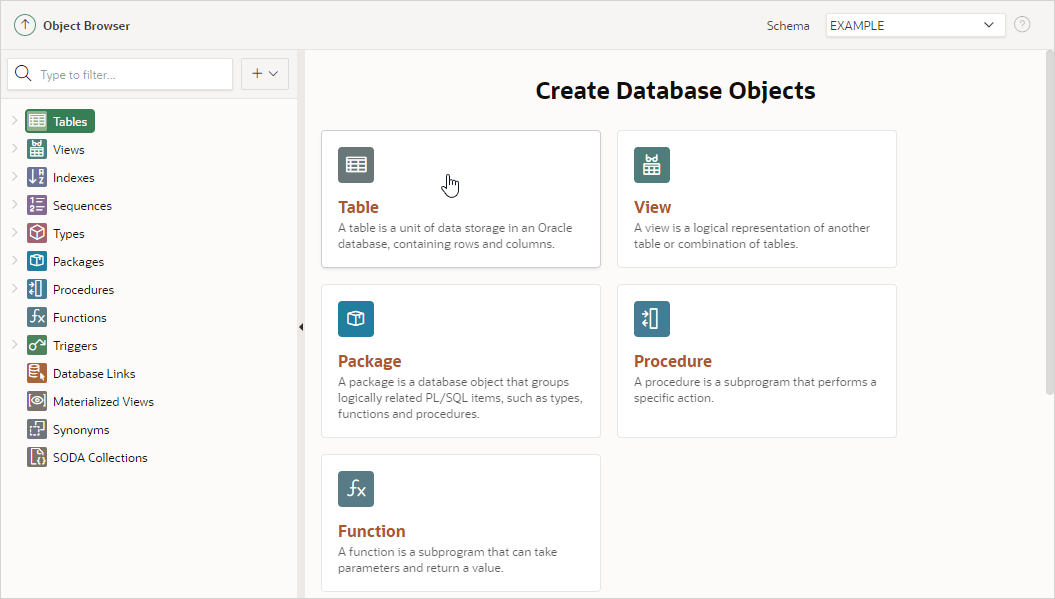Screen dimensions: 1055x599
Task: Open the Create Procedure card
Action: 756,361
